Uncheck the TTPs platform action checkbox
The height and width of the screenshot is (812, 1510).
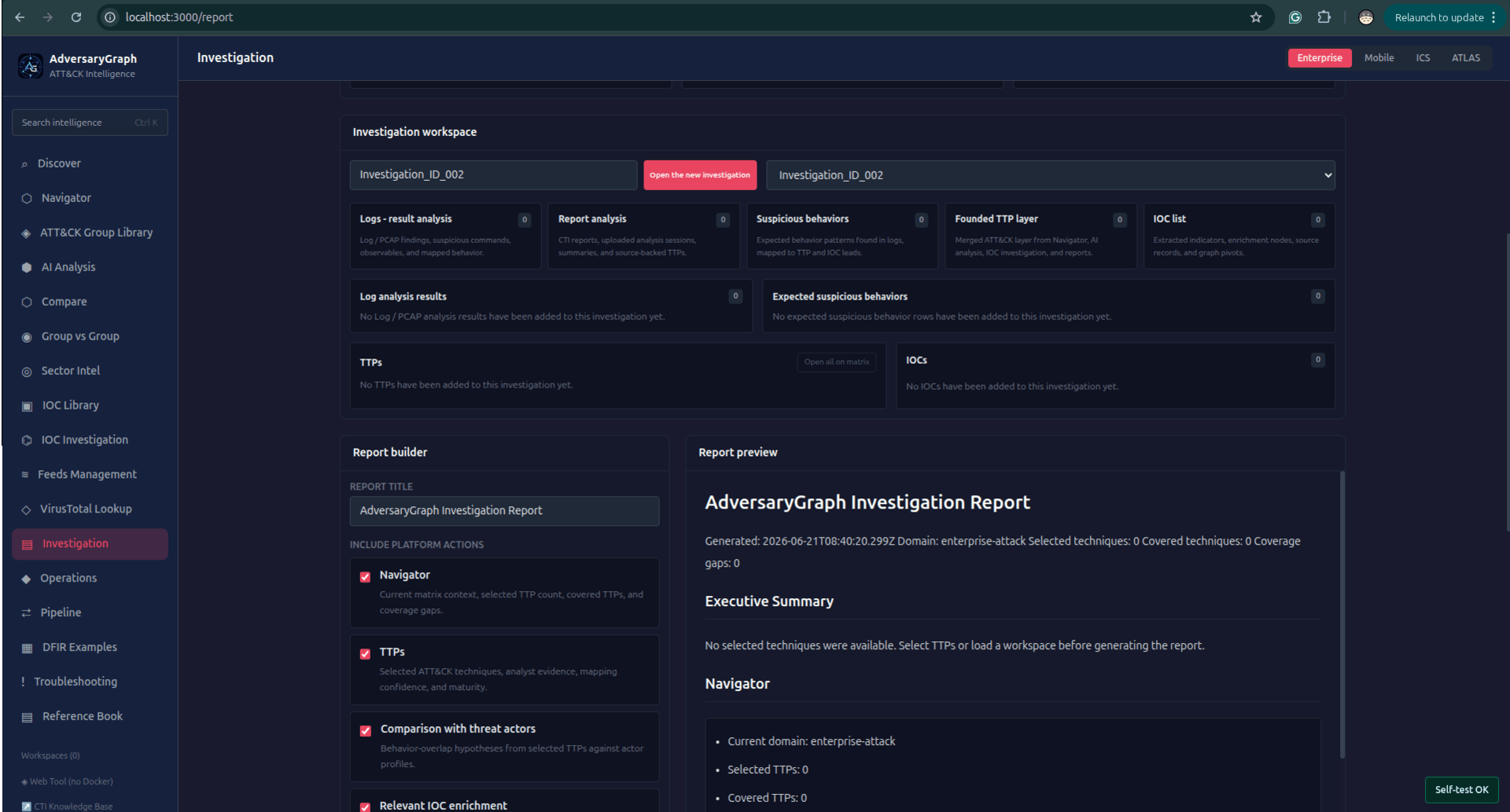[x=365, y=654]
